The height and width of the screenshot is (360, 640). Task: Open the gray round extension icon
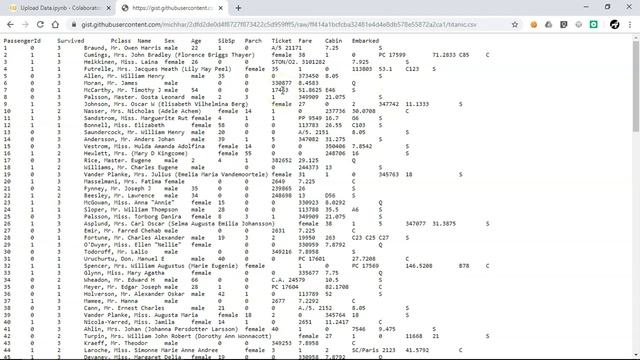pos(578,24)
